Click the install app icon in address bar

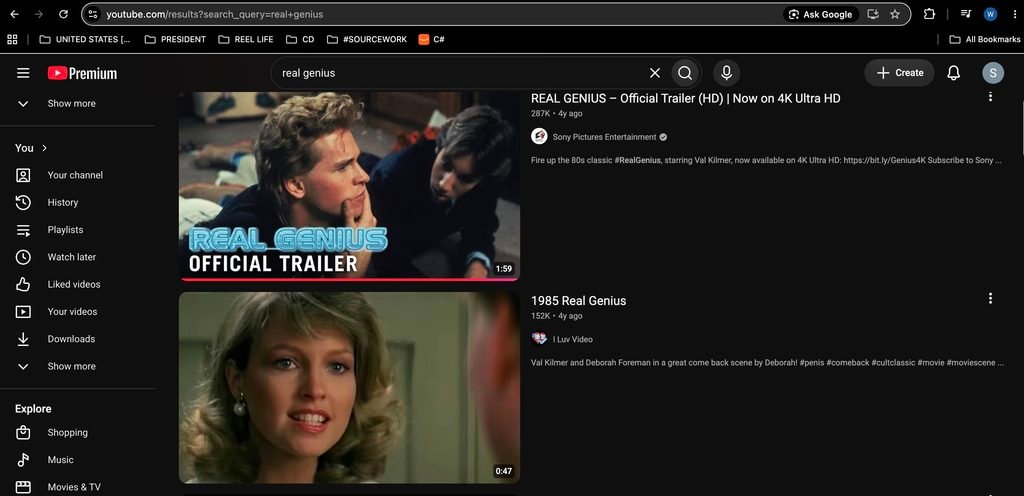coord(872,14)
